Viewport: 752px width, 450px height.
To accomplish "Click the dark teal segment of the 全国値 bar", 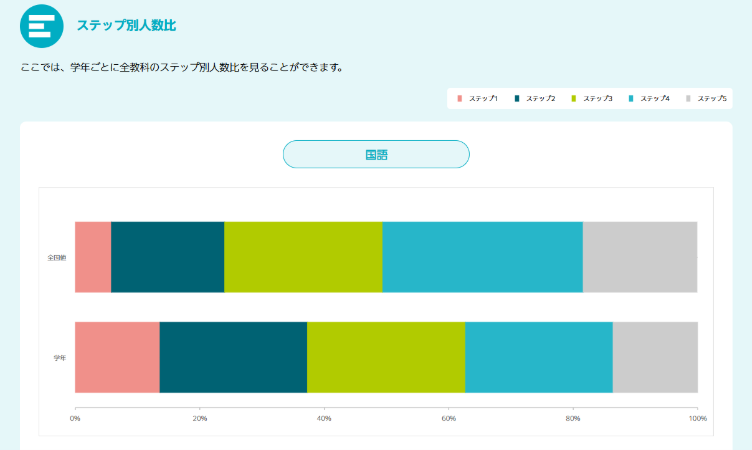I will click(x=167, y=257).
